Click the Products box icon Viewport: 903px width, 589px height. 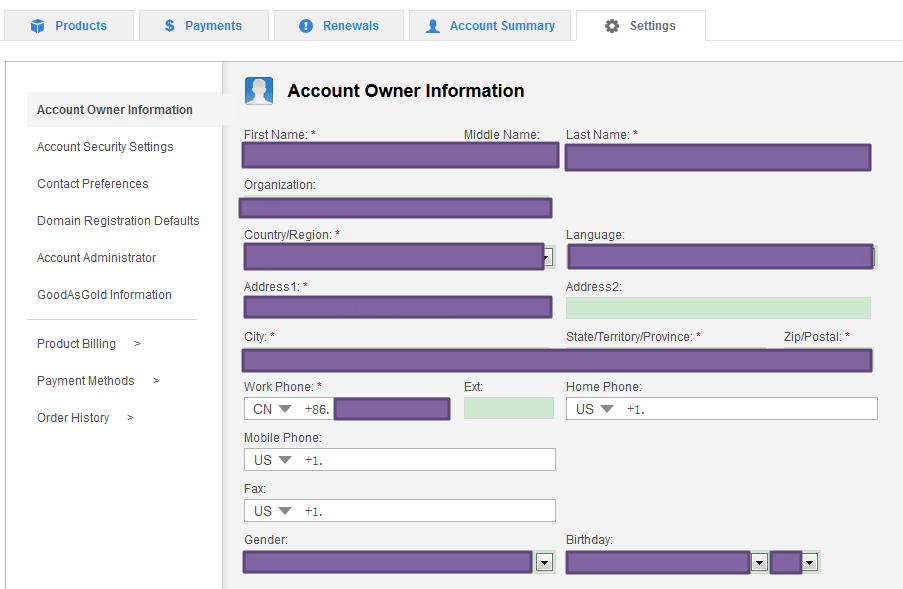(x=38, y=26)
